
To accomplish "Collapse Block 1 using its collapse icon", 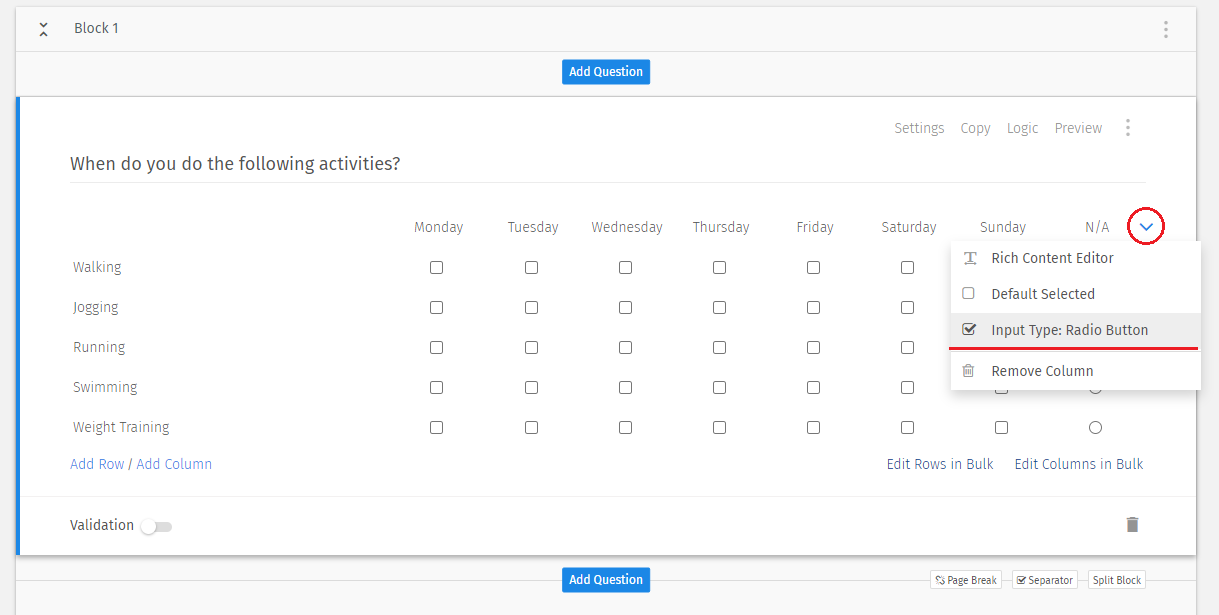I will (x=43, y=29).
